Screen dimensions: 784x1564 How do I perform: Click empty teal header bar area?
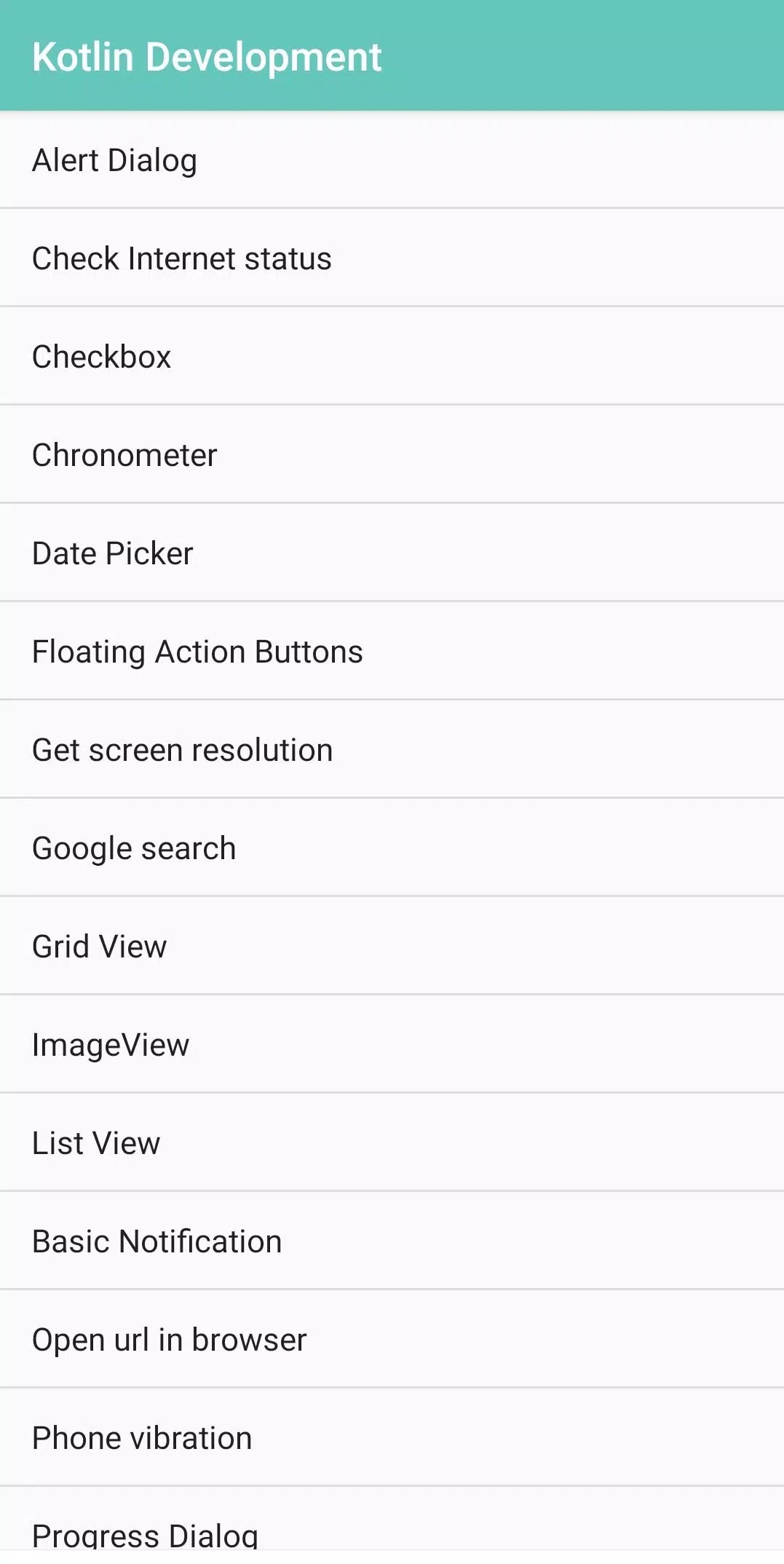(582, 57)
